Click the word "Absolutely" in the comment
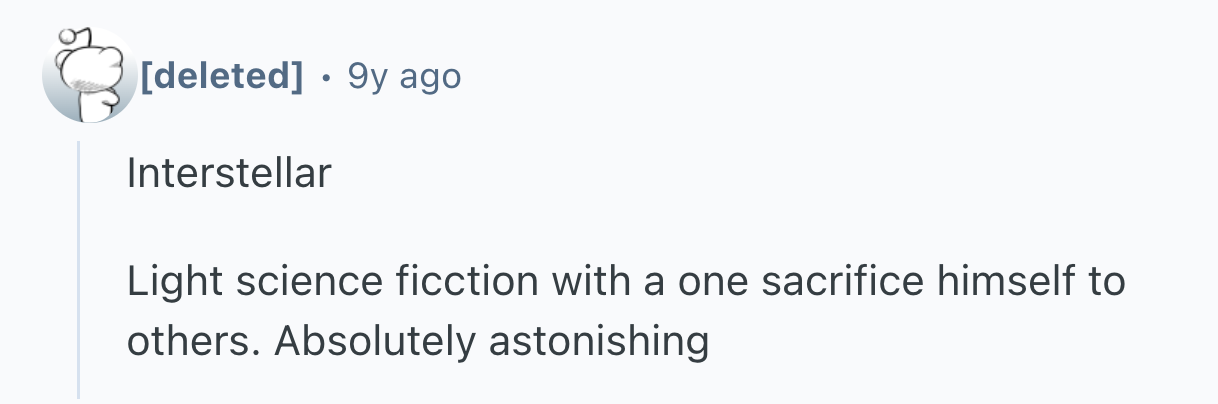The image size is (1218, 404). pos(374,341)
